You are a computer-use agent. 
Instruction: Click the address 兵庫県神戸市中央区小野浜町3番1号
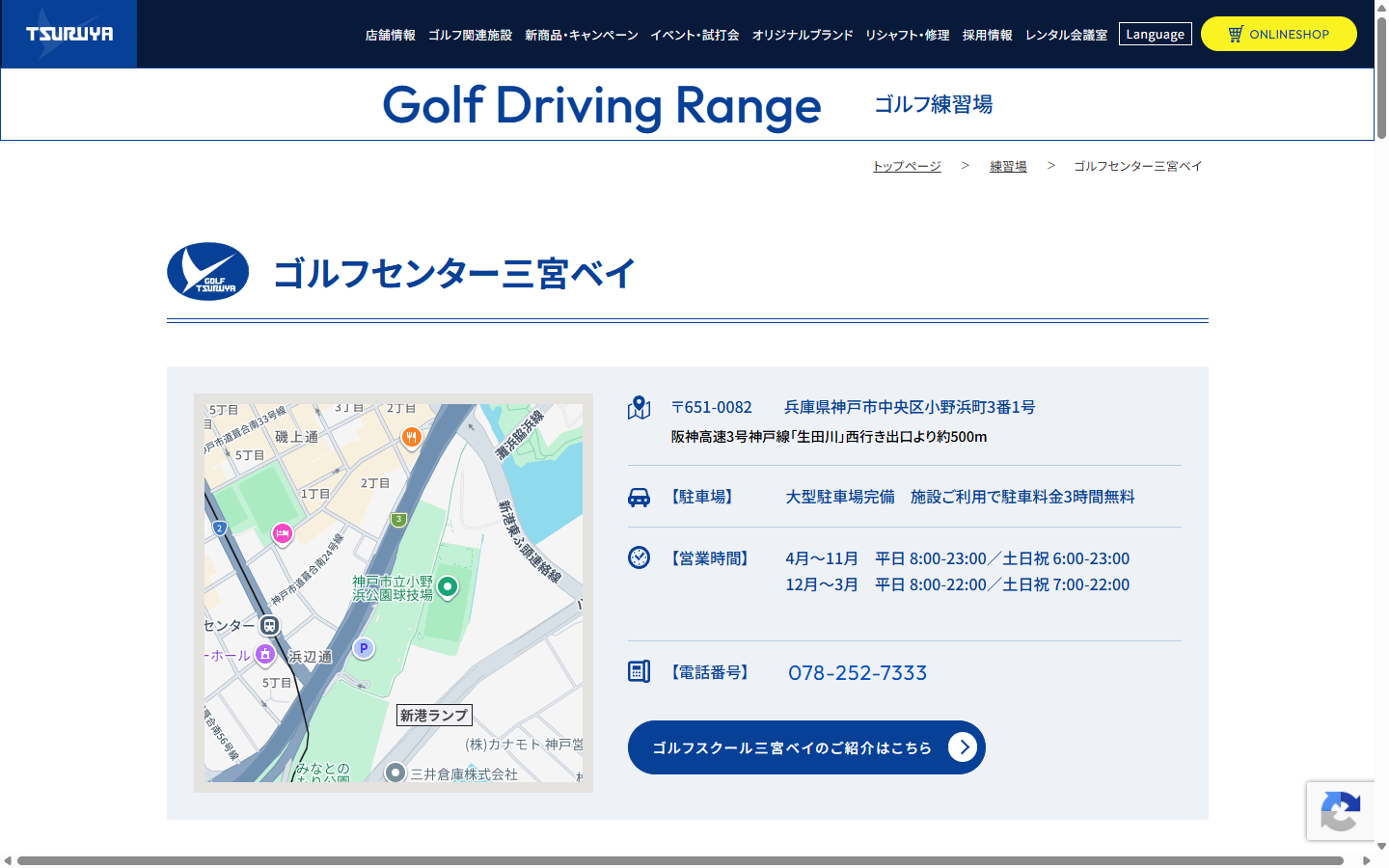[x=910, y=407]
